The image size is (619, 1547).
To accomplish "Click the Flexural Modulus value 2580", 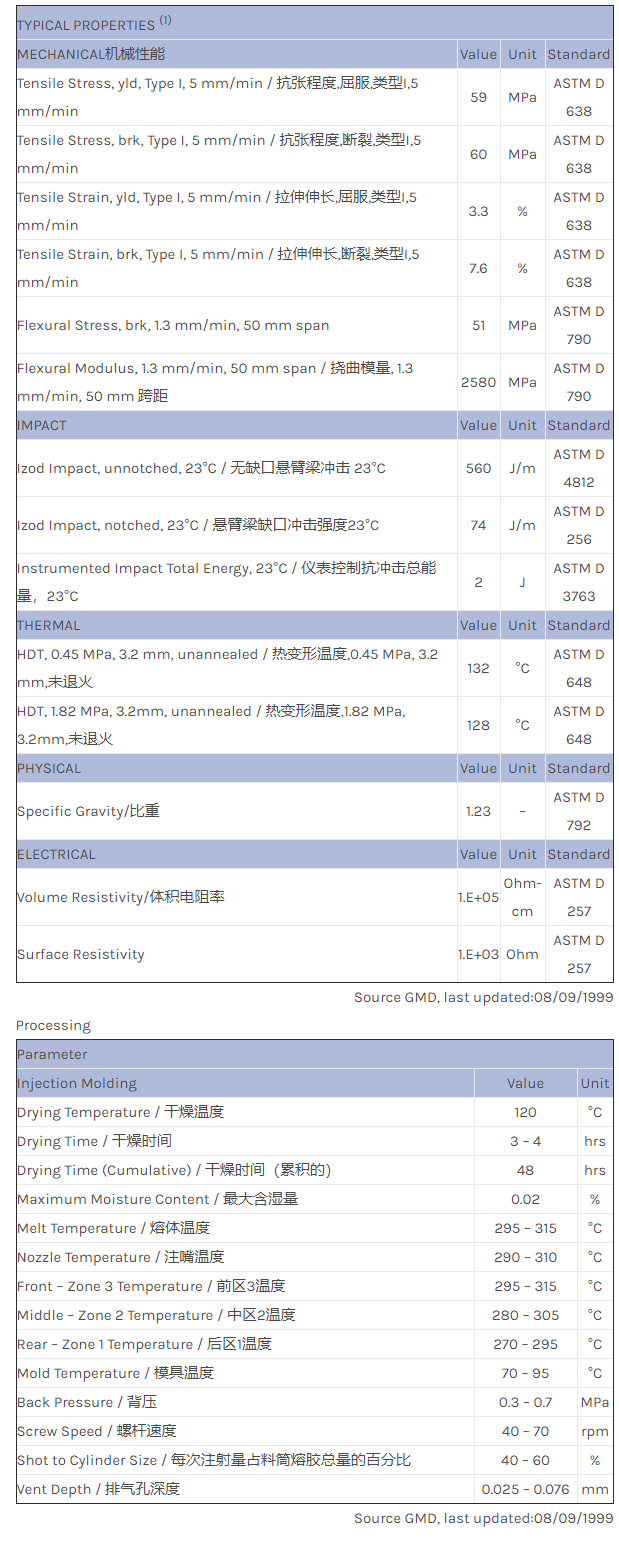I will pyautogui.click(x=478, y=382).
